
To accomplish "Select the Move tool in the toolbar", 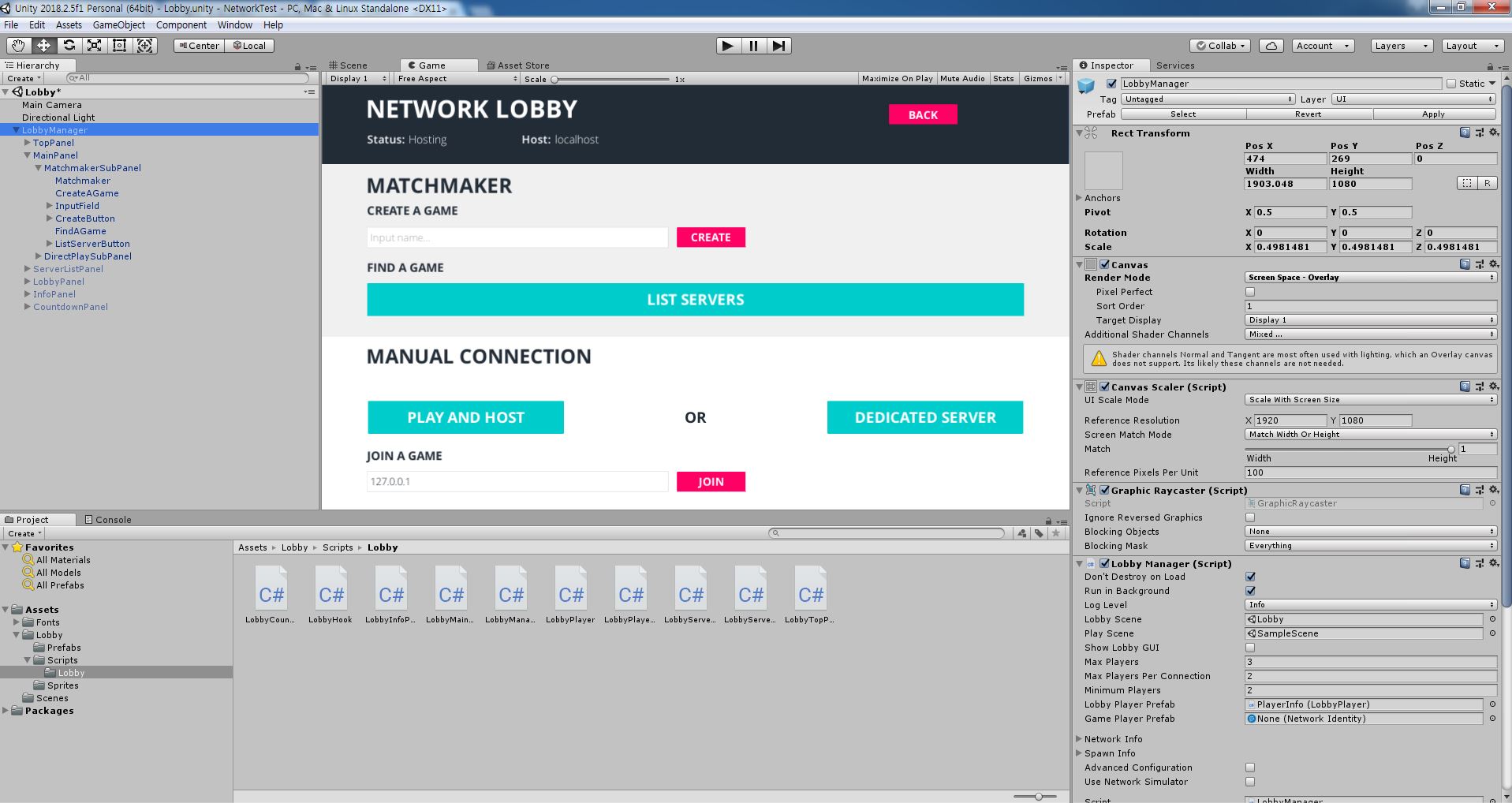I will click(43, 46).
